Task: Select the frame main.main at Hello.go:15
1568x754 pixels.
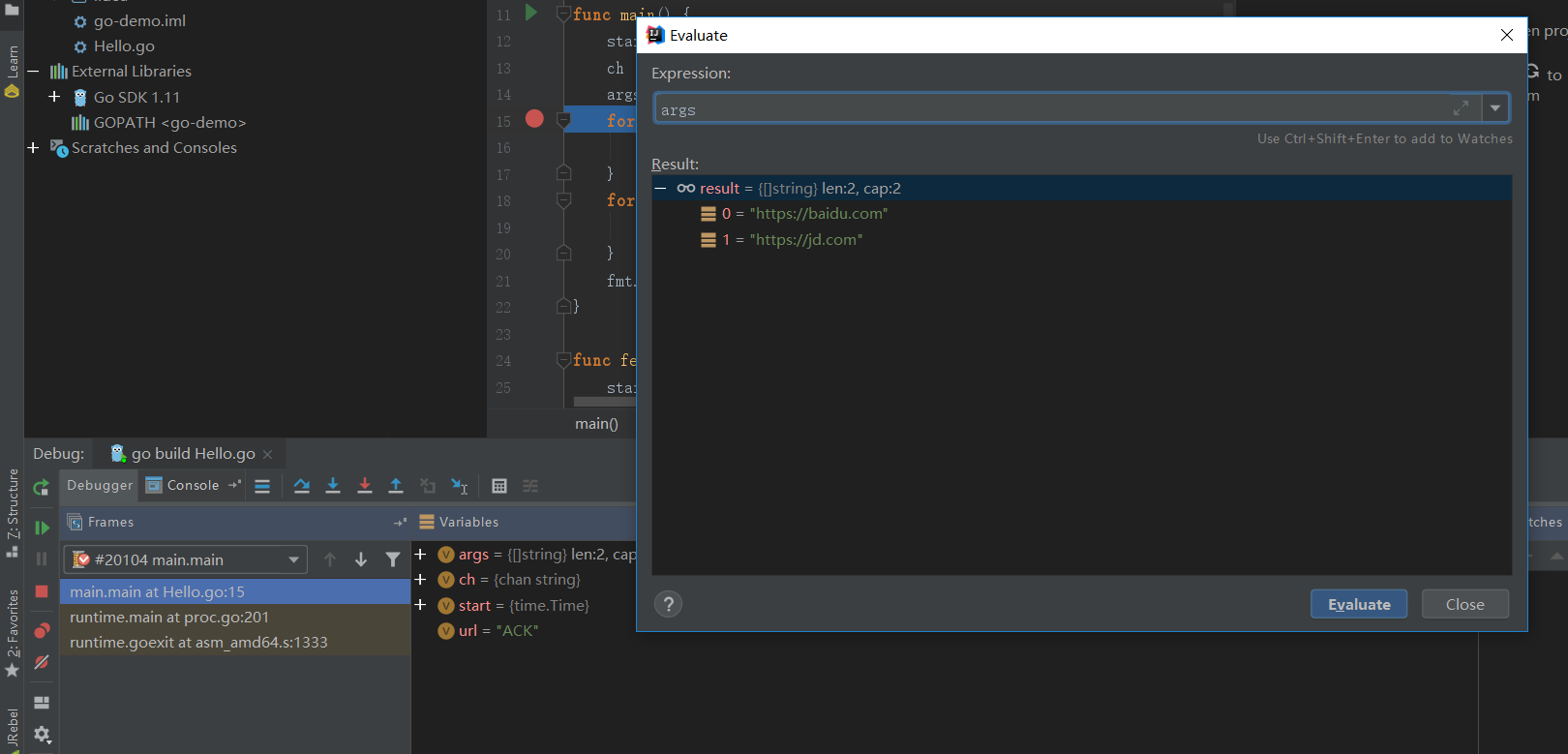Action: coord(235,592)
